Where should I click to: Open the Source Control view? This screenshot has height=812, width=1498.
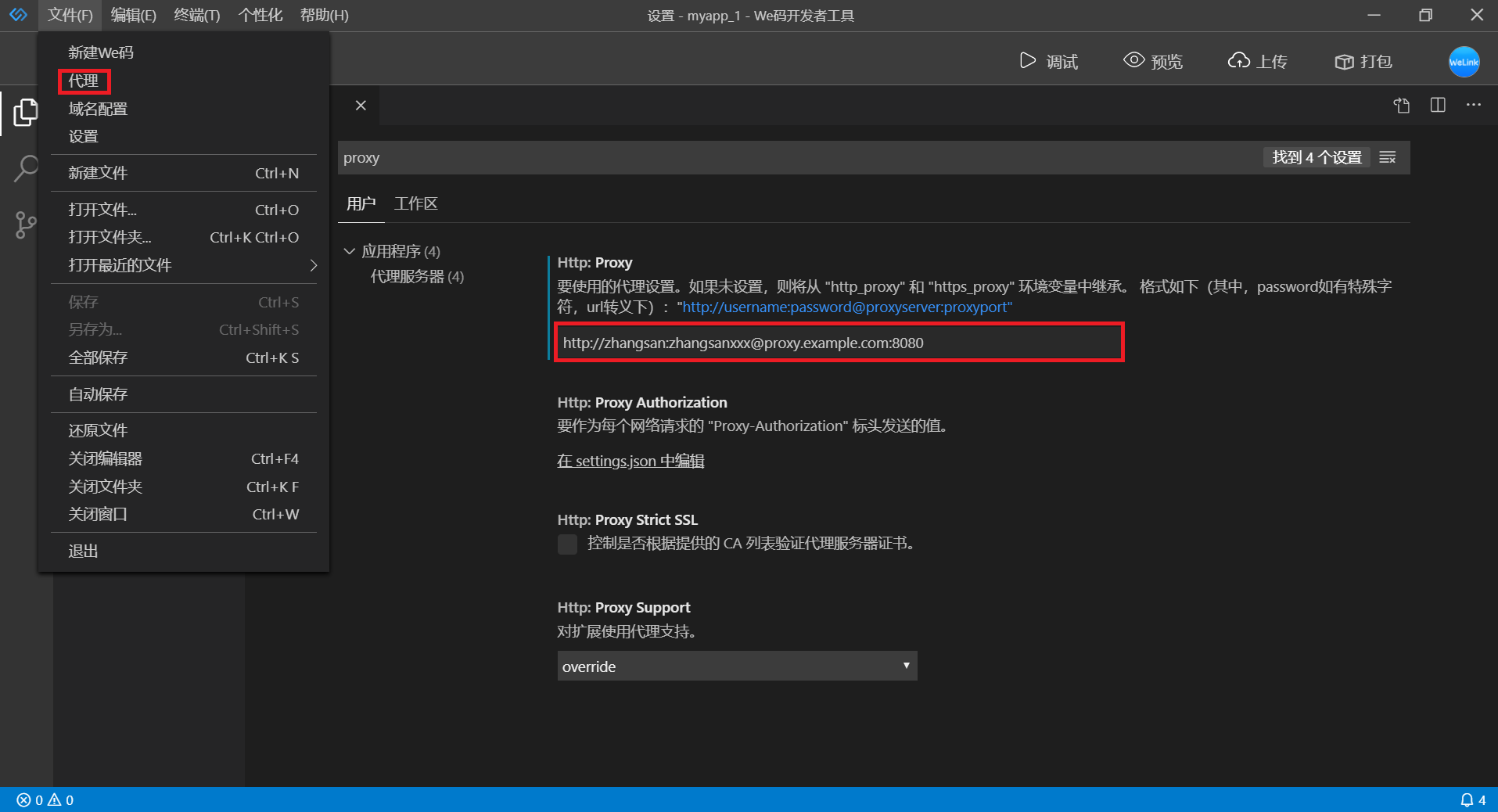point(26,225)
